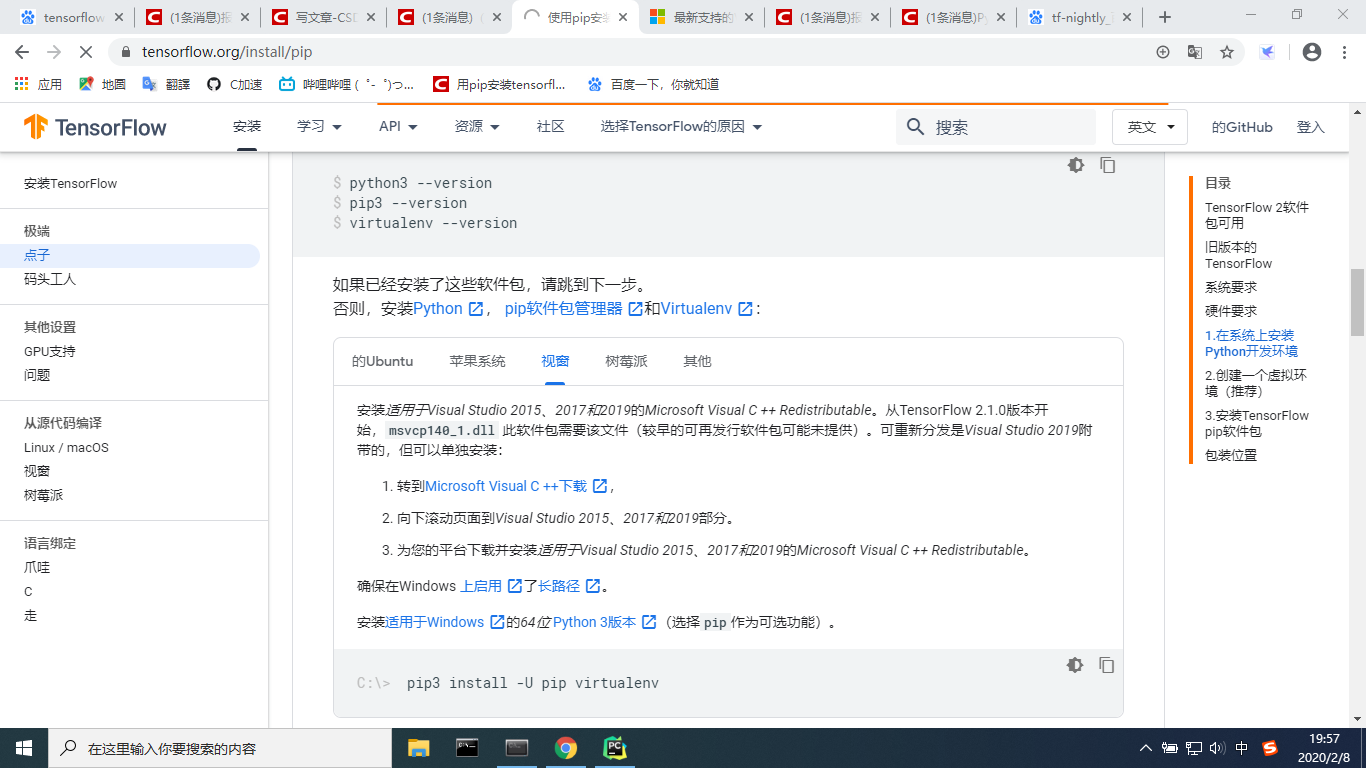The image size is (1366, 768).
Task: Open the Python 3版本 link
Action: pyautogui.click(x=604, y=622)
